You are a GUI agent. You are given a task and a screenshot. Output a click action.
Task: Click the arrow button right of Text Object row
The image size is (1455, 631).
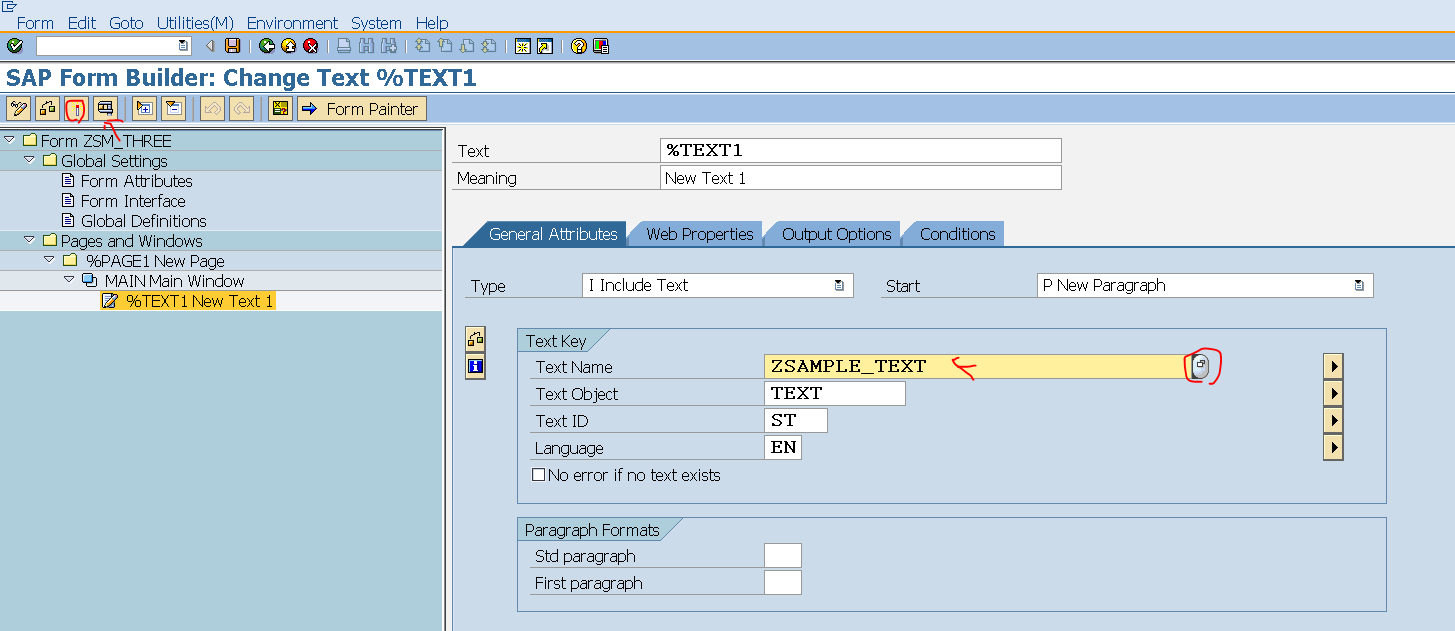1332,393
